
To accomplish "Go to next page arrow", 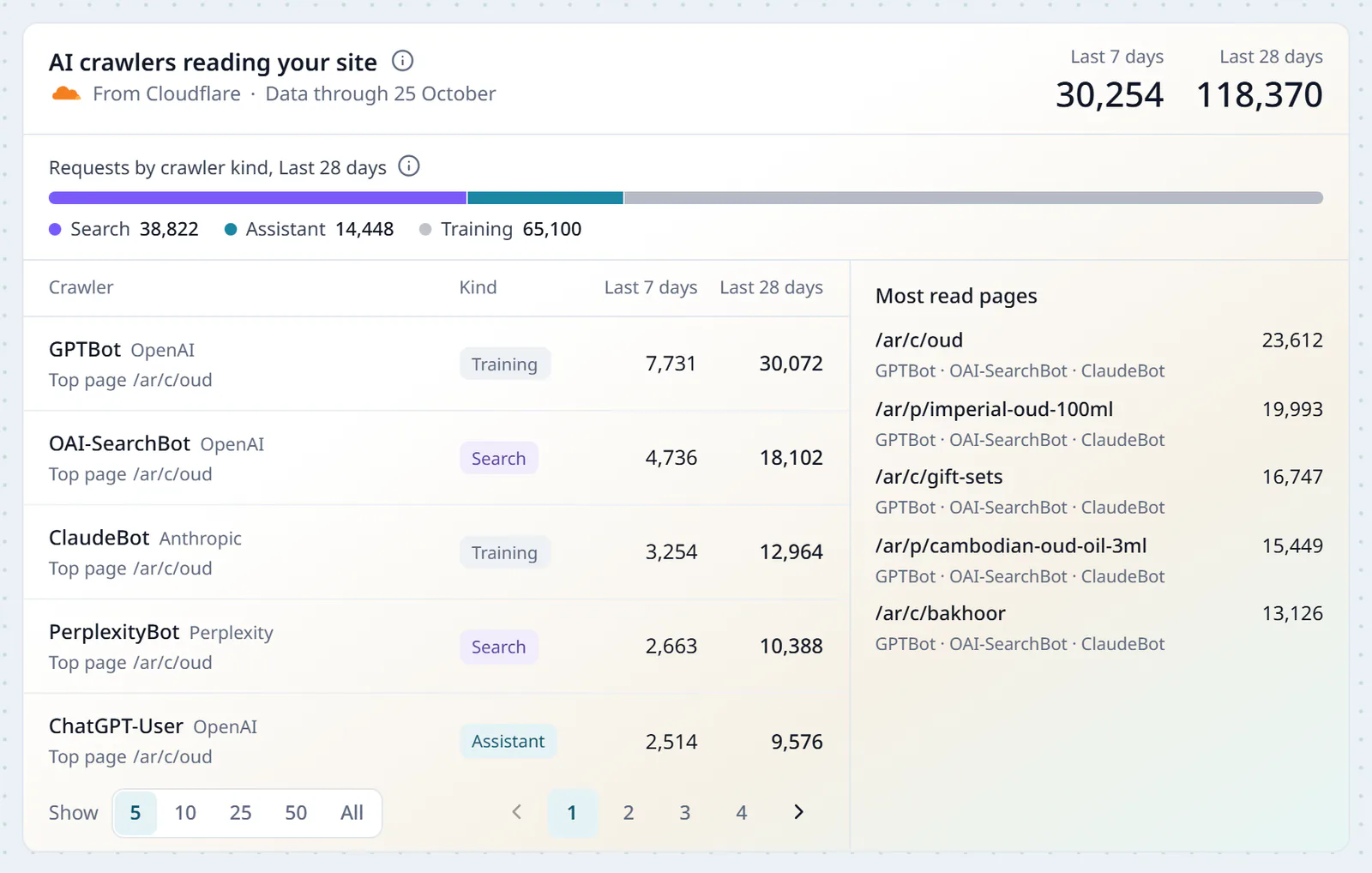I will point(798,812).
